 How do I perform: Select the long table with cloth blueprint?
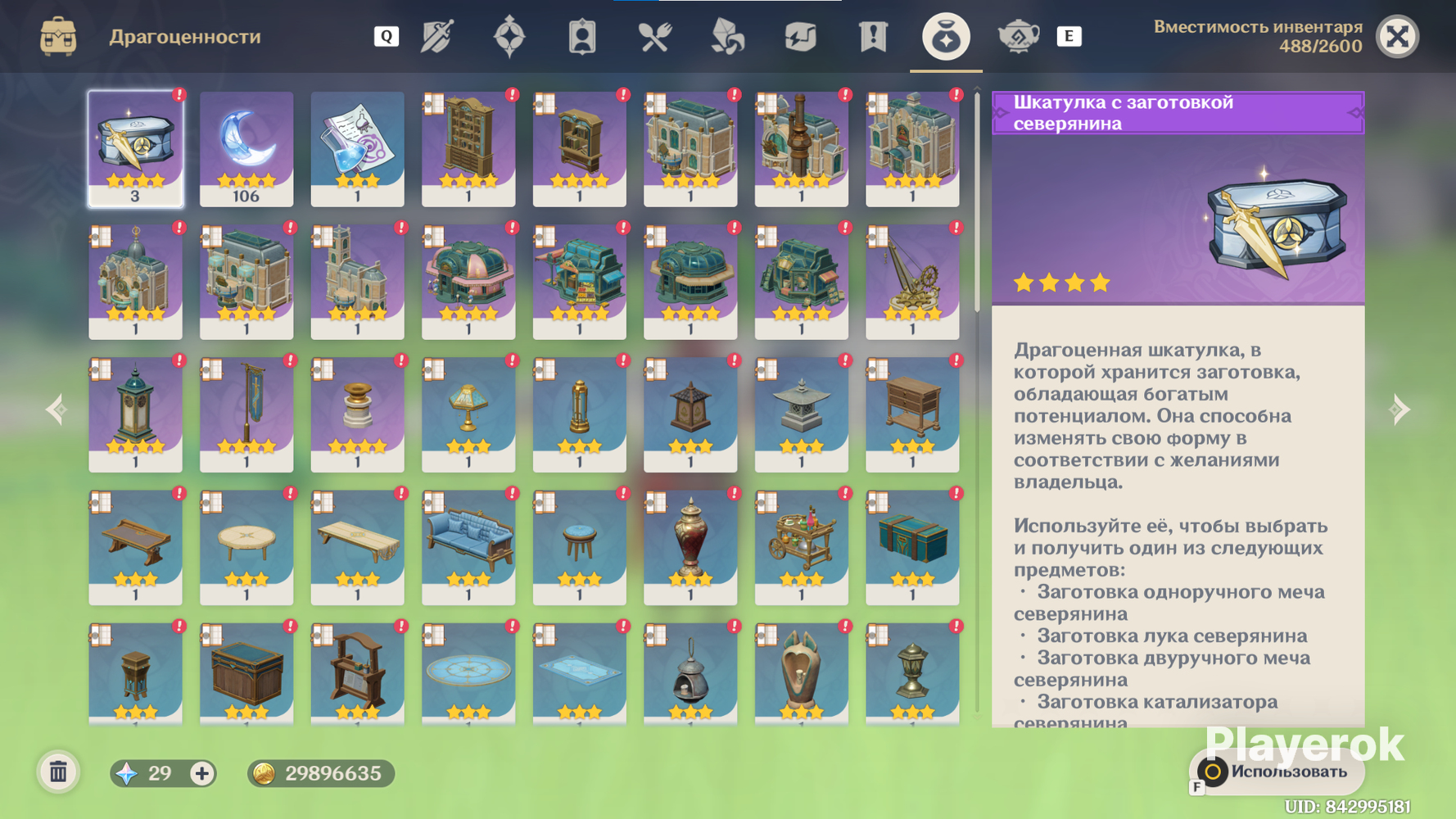(357, 547)
